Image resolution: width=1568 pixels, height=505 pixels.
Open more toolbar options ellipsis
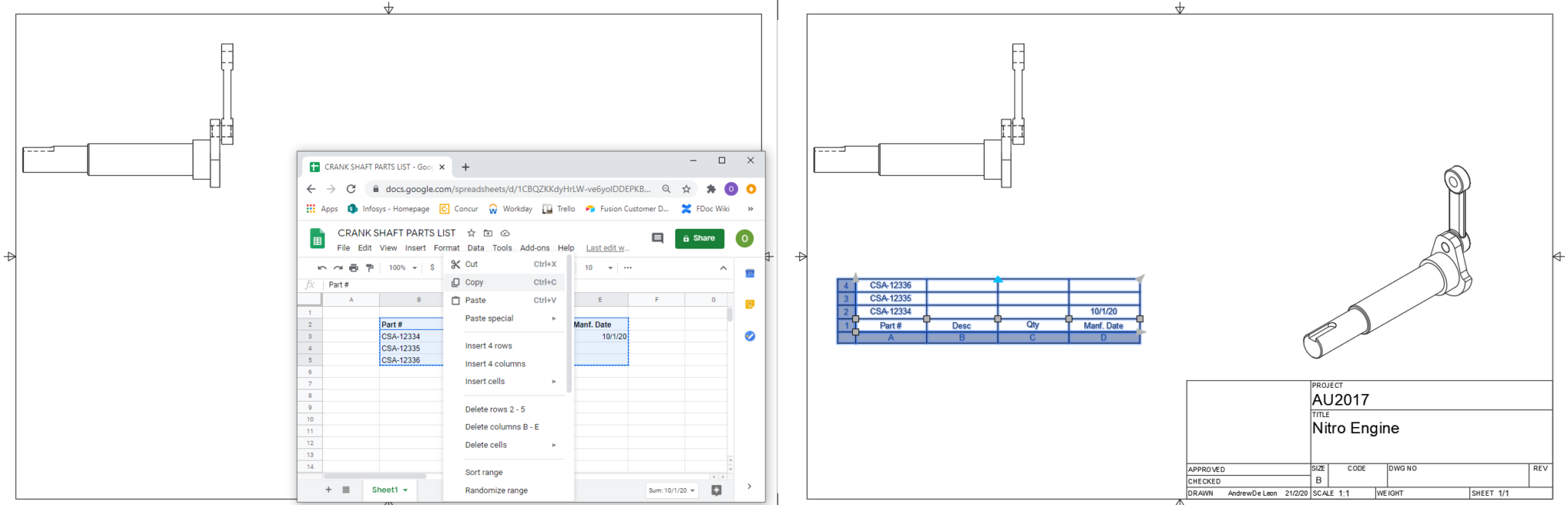coord(628,268)
